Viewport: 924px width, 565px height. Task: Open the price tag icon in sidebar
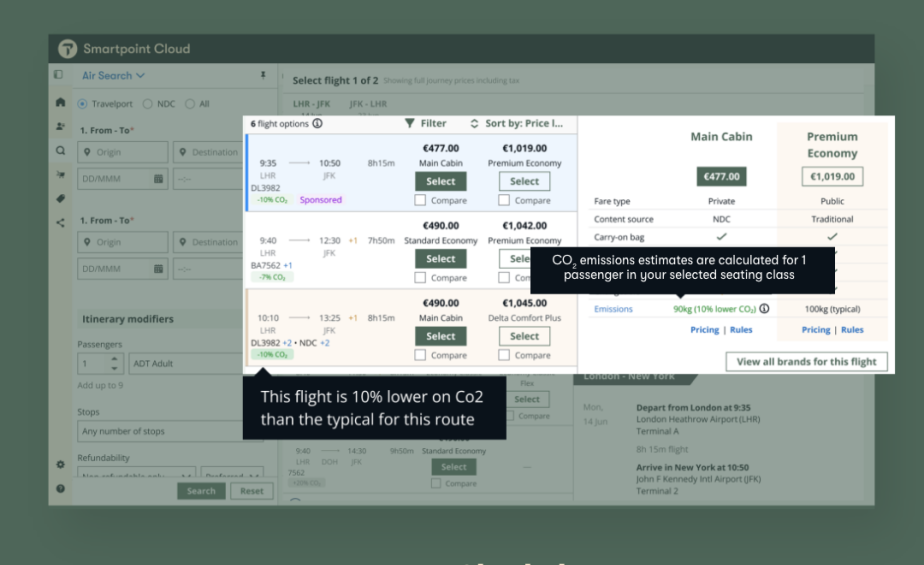coord(60,199)
